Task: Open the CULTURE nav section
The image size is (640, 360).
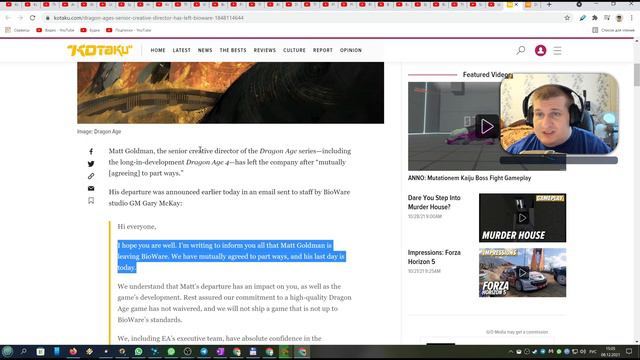Action: (x=294, y=50)
